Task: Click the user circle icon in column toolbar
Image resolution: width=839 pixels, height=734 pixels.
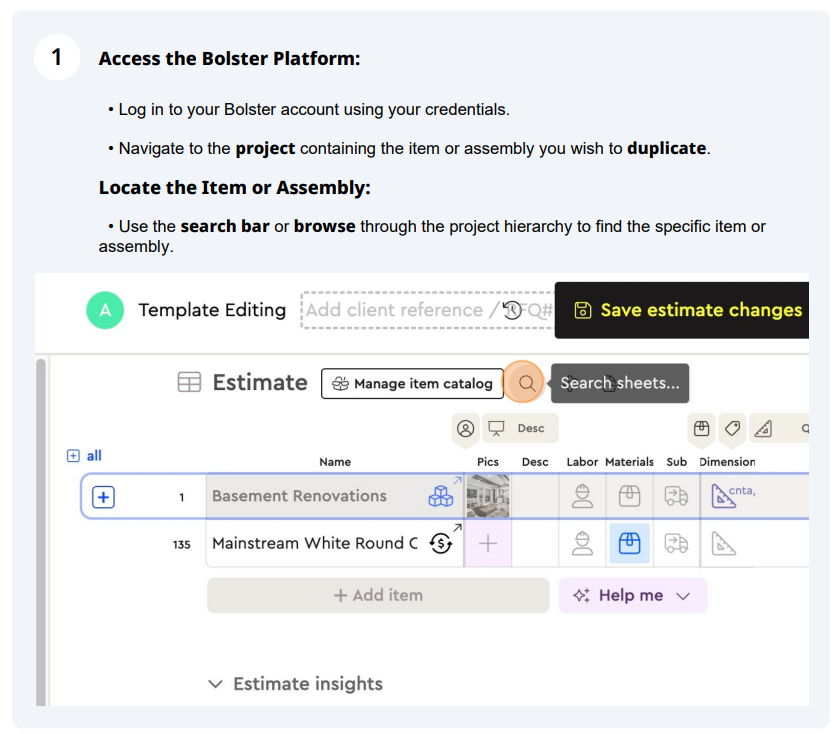Action: coord(466,429)
